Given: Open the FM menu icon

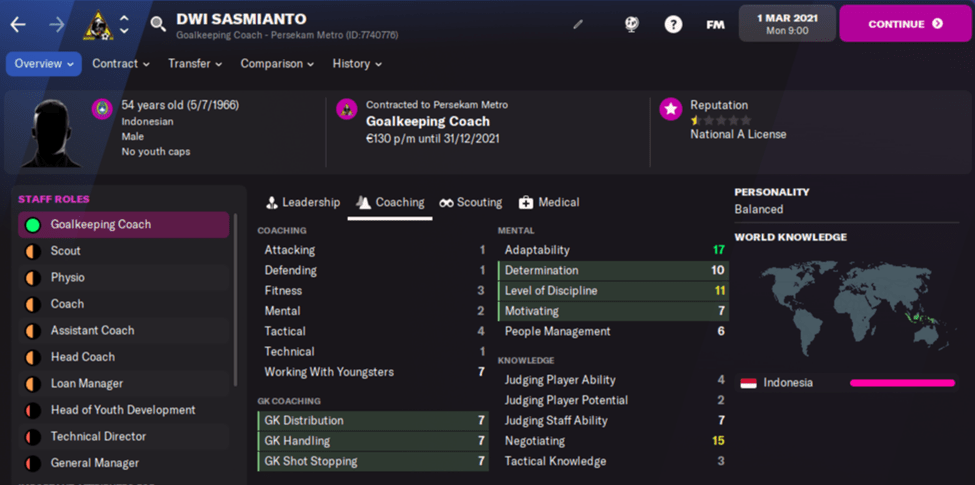Looking at the screenshot, I should tap(715, 24).
